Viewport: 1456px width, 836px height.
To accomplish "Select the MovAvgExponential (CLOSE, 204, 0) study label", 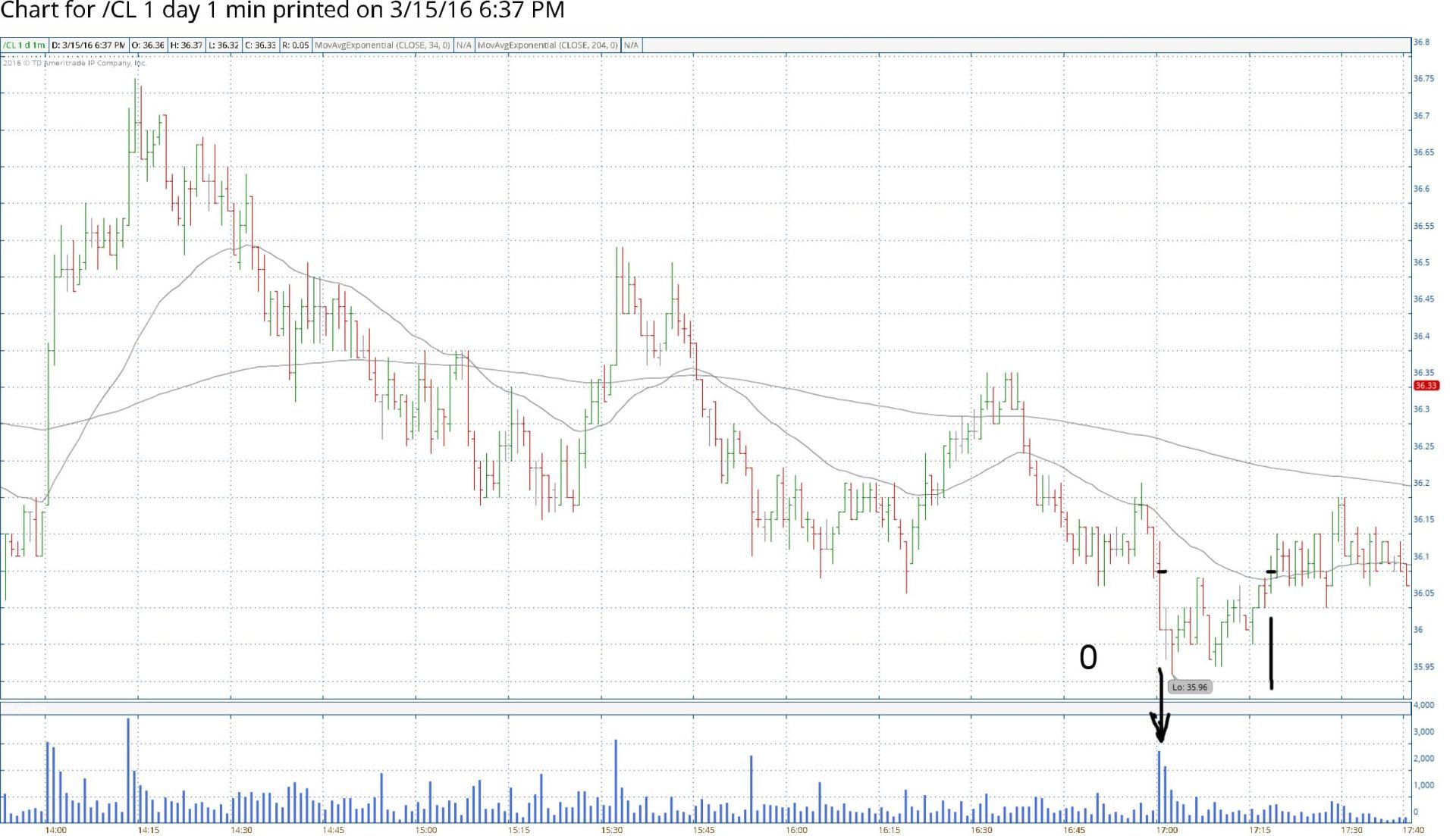I will pos(548,45).
